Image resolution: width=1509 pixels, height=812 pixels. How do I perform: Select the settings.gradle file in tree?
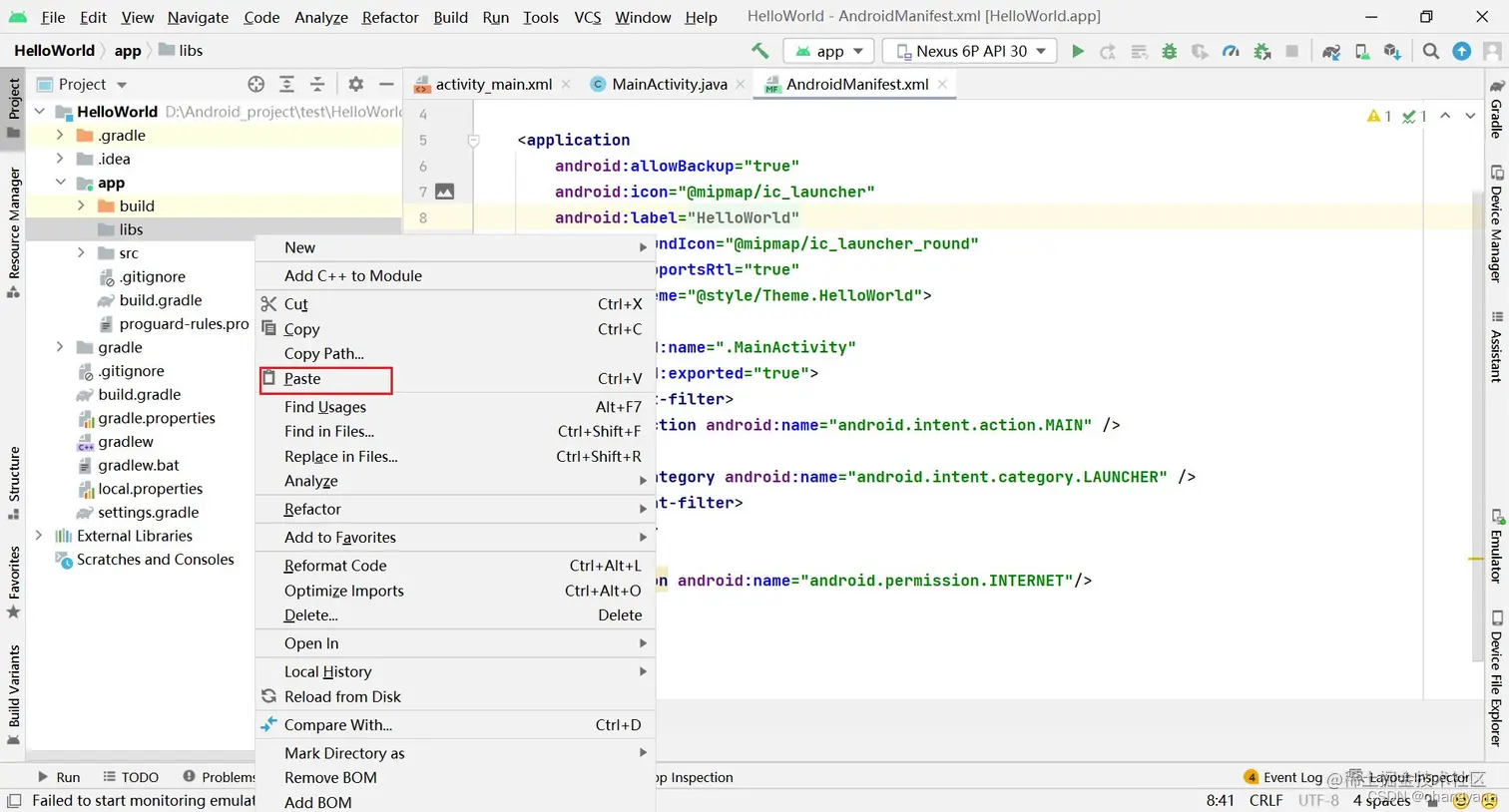pos(148,513)
